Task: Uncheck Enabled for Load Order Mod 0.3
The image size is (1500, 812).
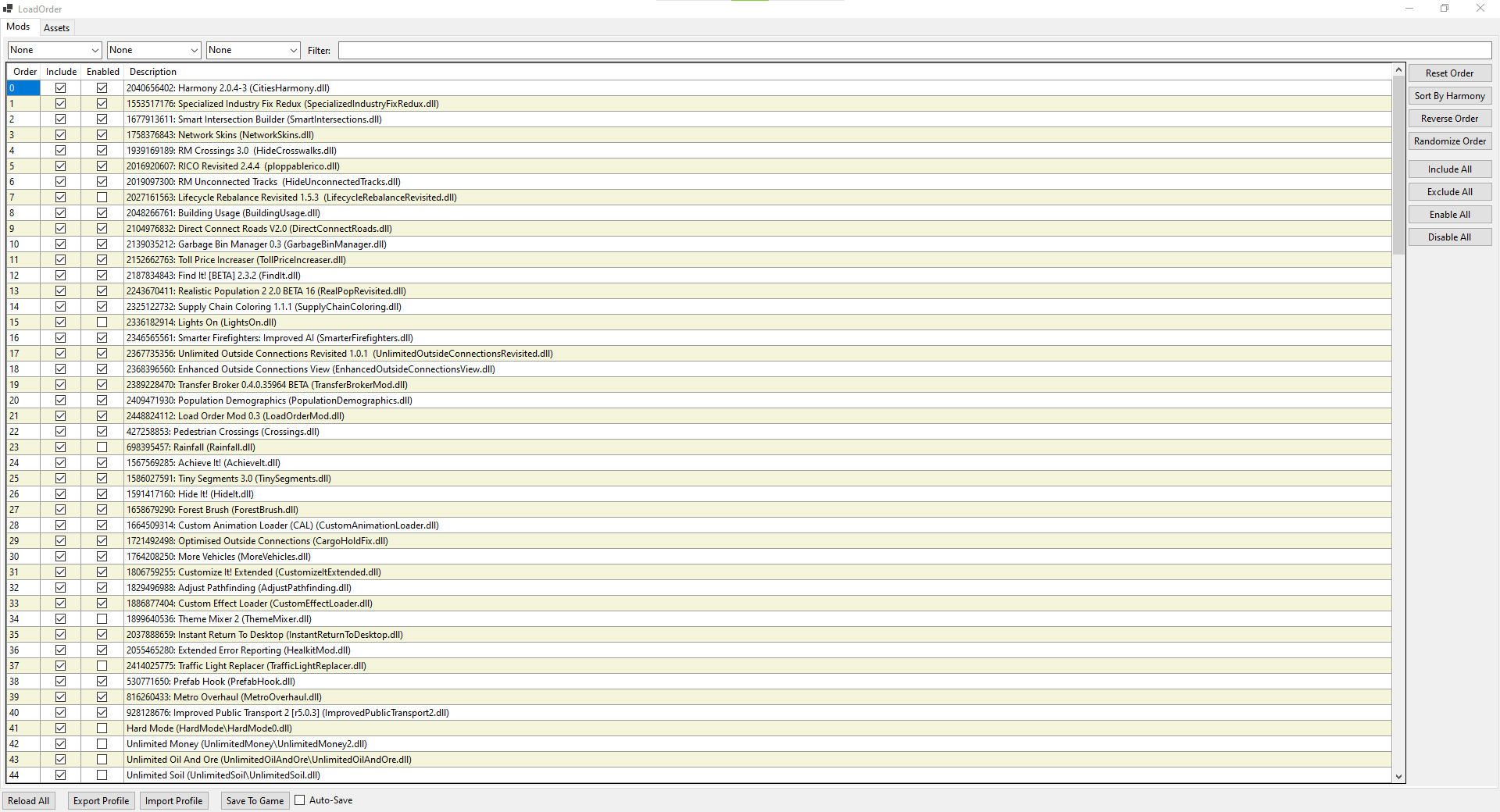Action: point(102,416)
